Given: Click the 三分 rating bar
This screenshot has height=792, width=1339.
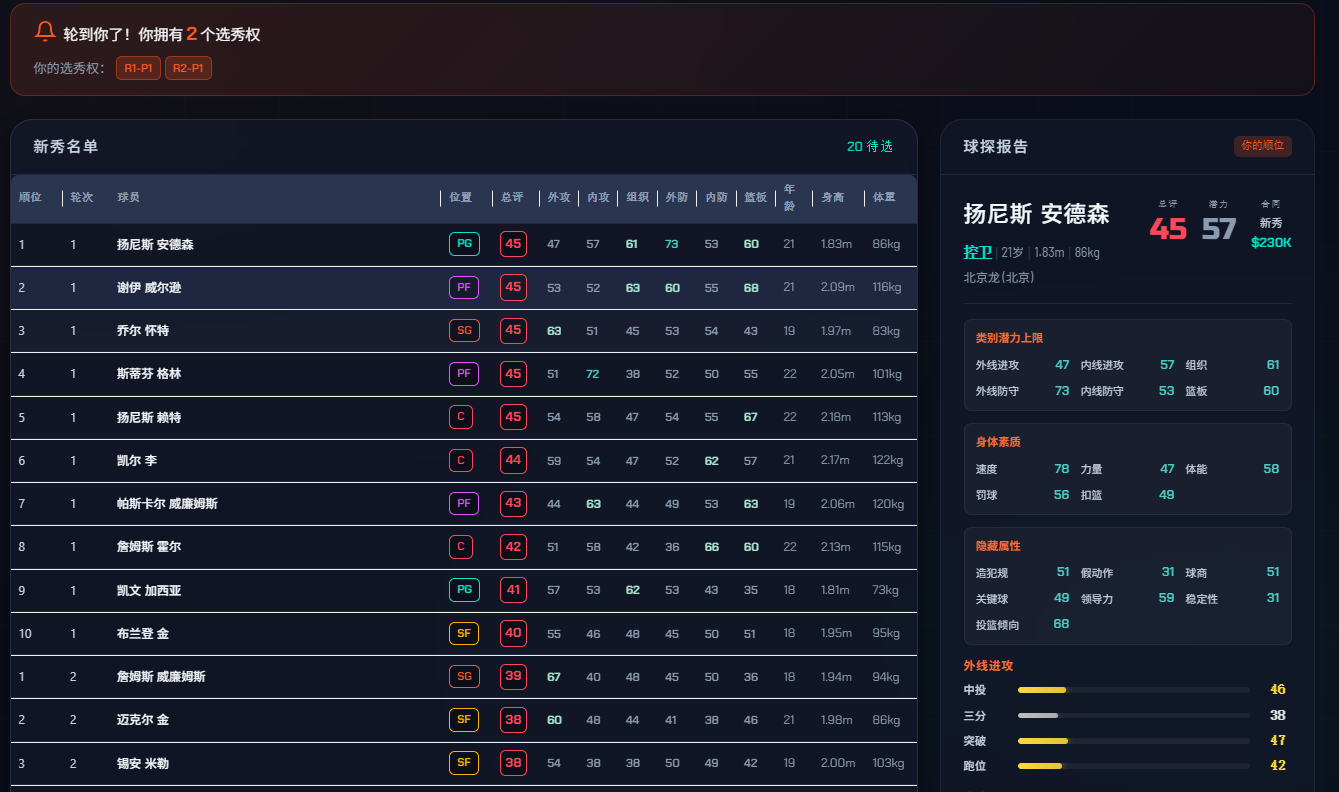Looking at the screenshot, I should click(x=1133, y=715).
